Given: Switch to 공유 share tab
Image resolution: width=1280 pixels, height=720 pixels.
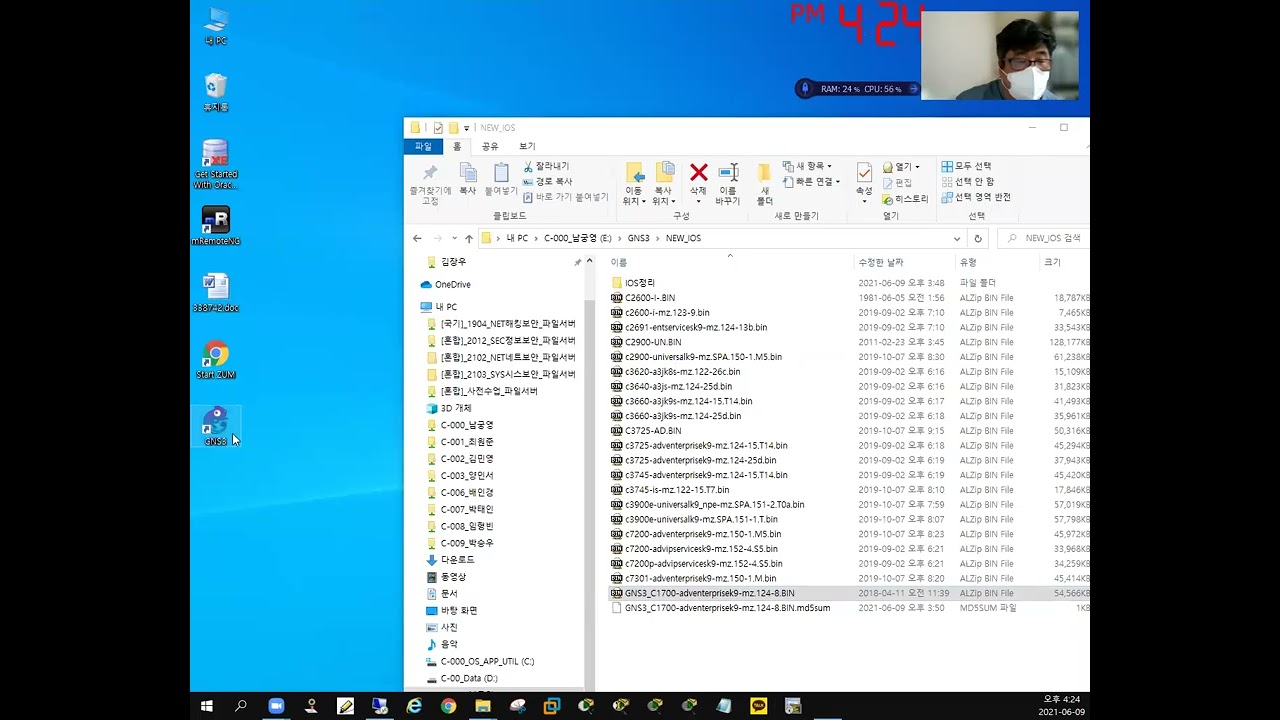Looking at the screenshot, I should pos(490,146).
